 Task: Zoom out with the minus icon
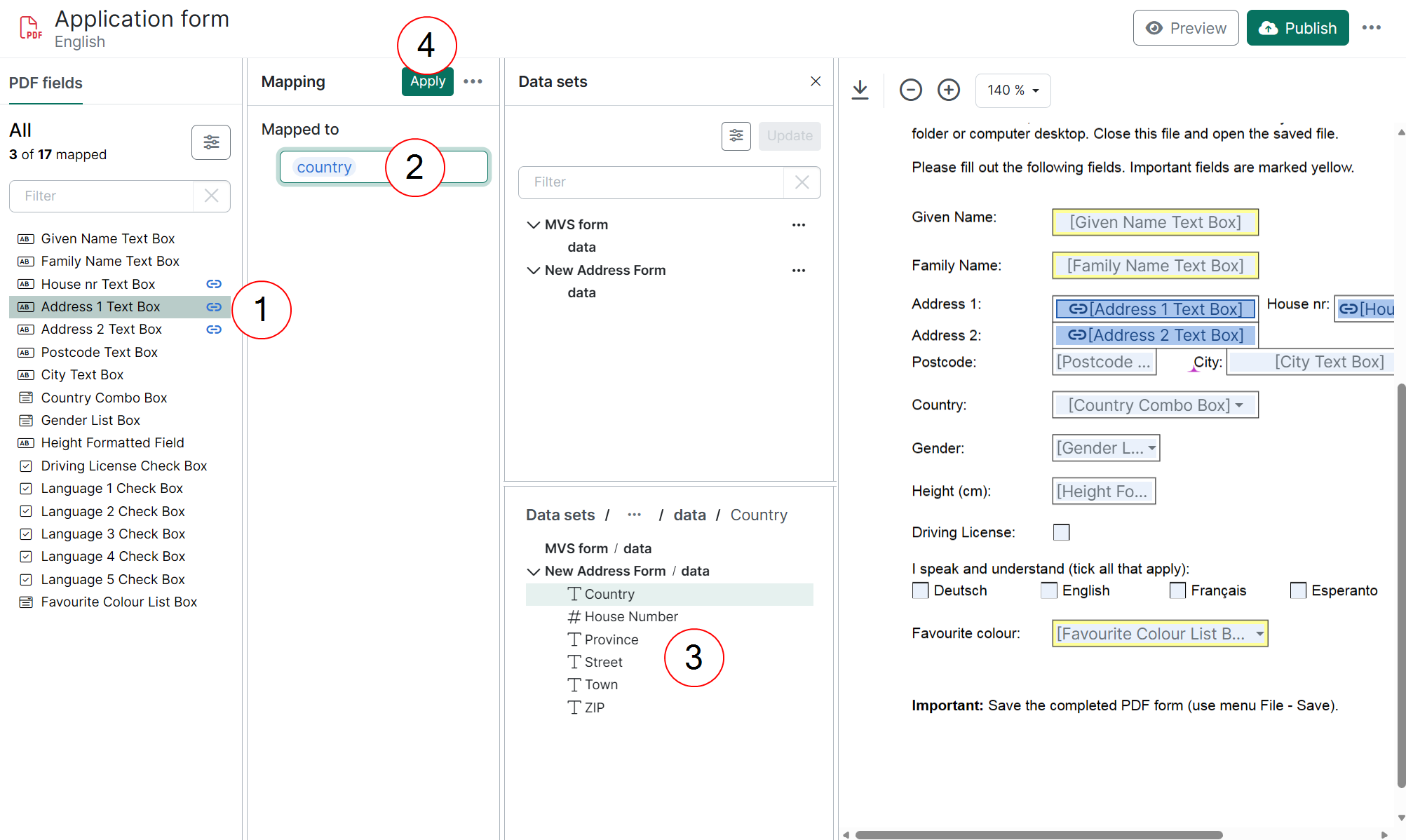pyautogui.click(x=910, y=90)
